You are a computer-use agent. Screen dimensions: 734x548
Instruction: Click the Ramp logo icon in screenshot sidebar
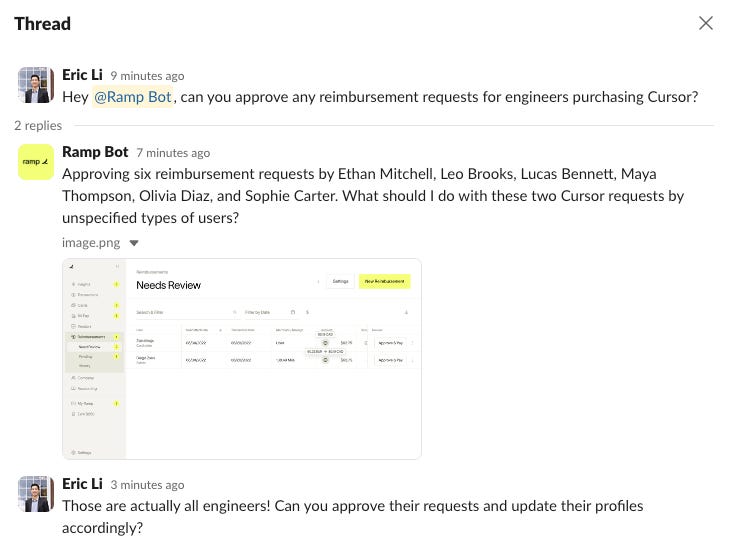72,267
